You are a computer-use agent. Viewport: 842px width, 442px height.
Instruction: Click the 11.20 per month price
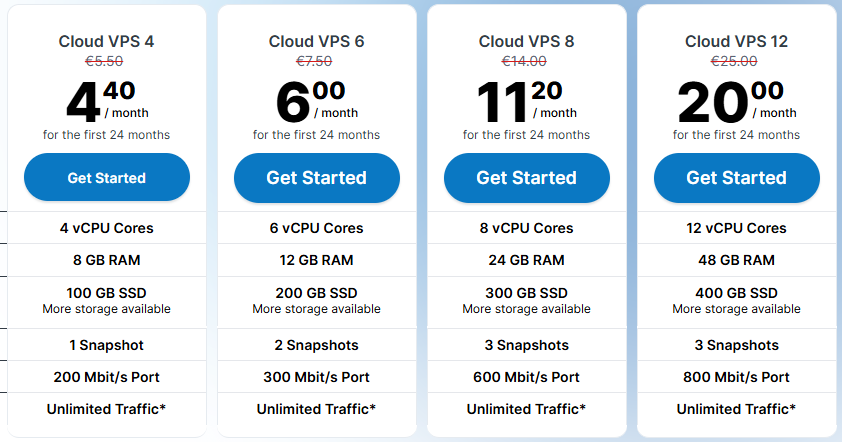tap(526, 101)
